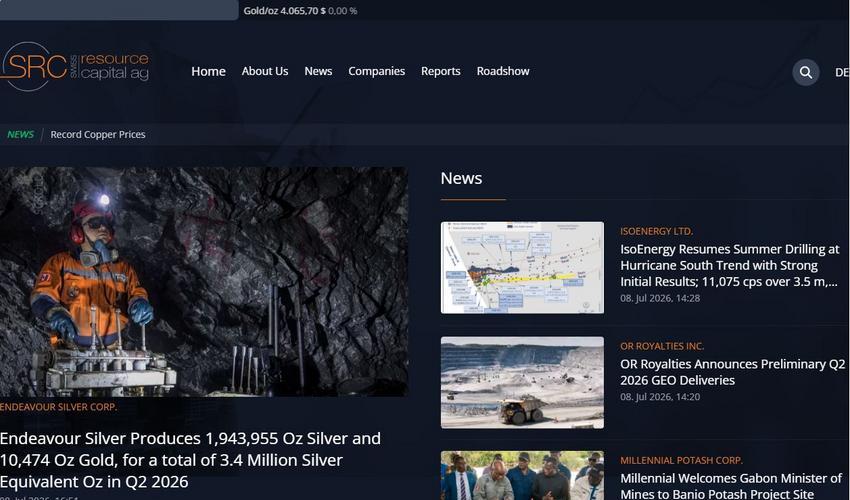Open IsoEnergy Resumes Summer Drilling article

point(730,265)
